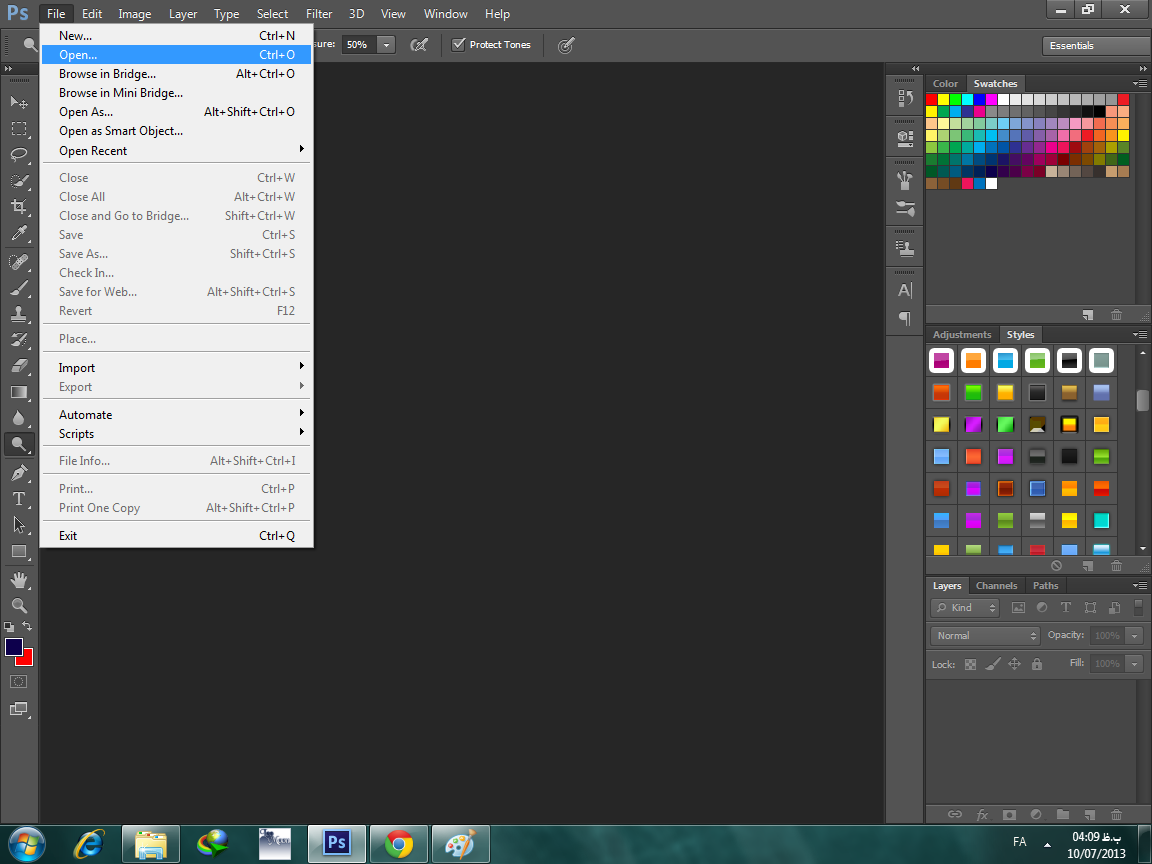
Task: Open Google Chrome from the taskbar
Action: (398, 844)
